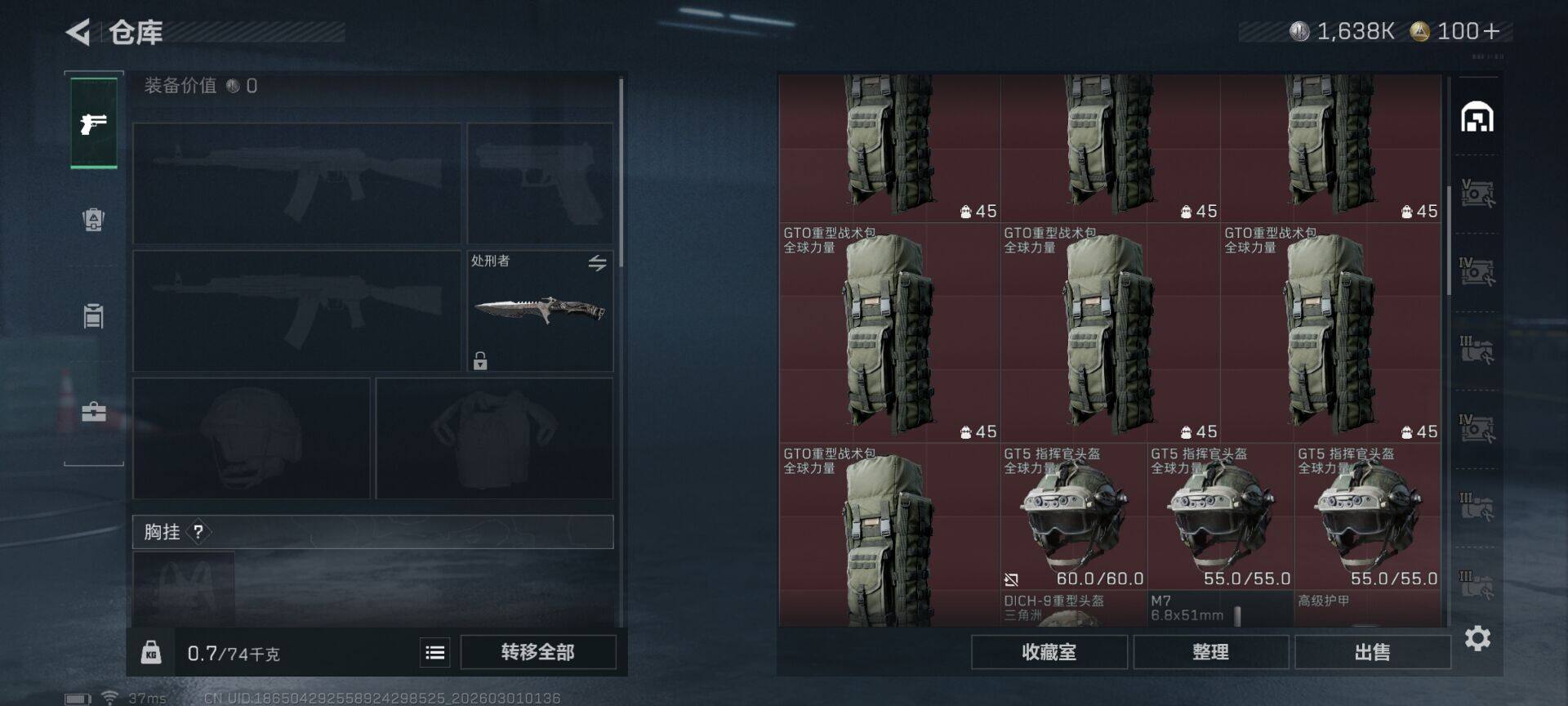Go back using the arrow beside 仓库

pos(78,33)
